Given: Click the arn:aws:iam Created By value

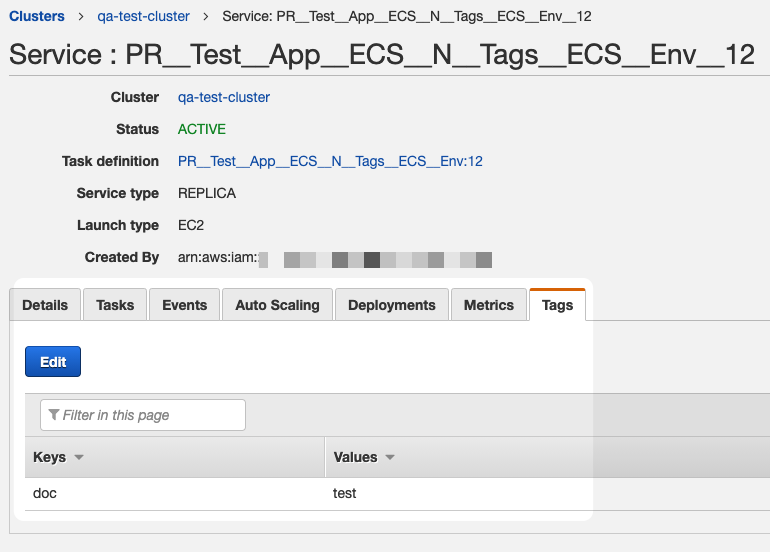Looking at the screenshot, I should (x=334, y=258).
